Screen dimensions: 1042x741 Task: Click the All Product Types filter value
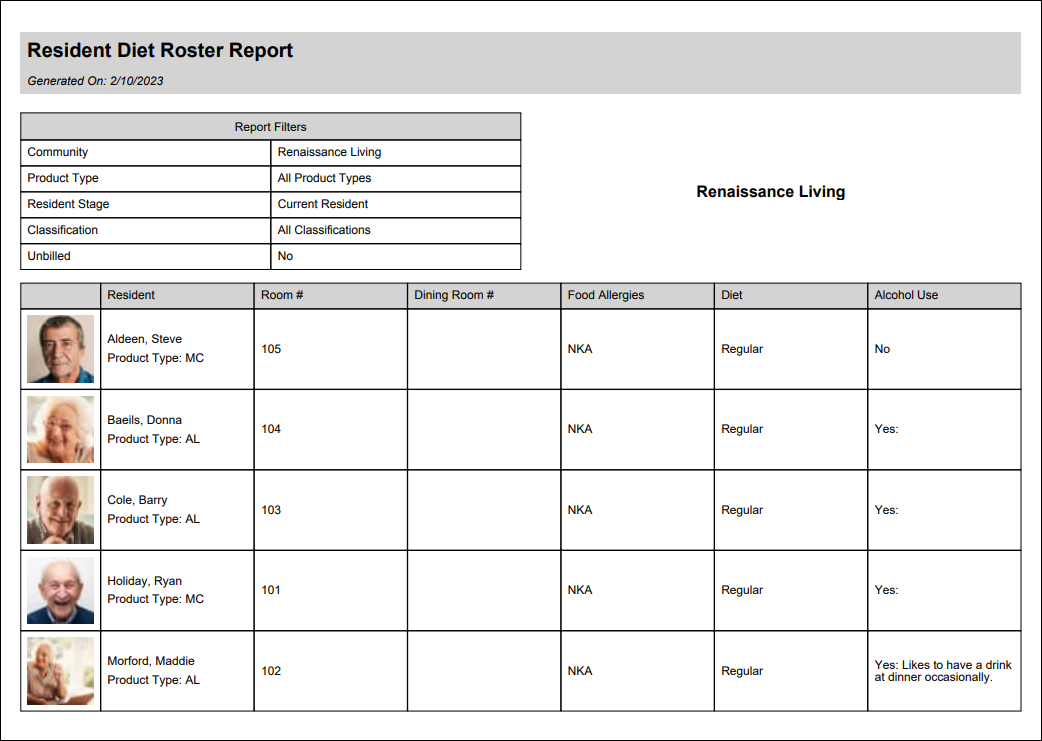[324, 178]
